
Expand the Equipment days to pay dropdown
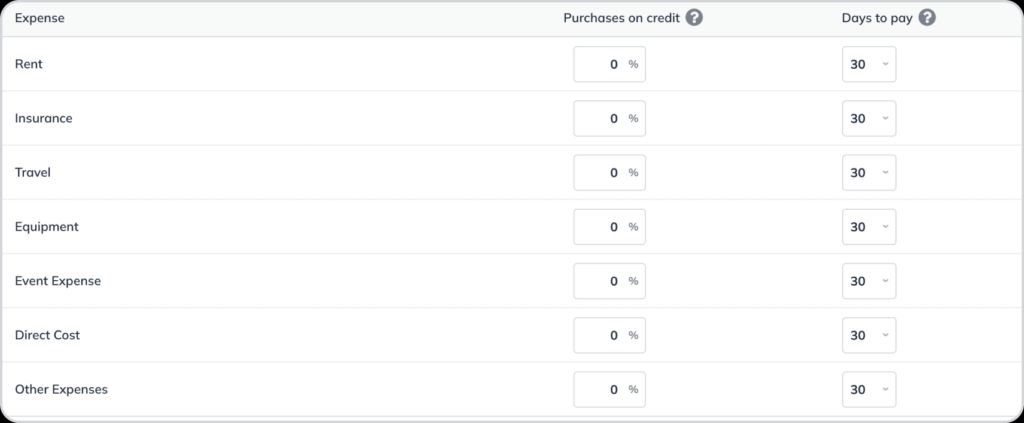pos(869,227)
